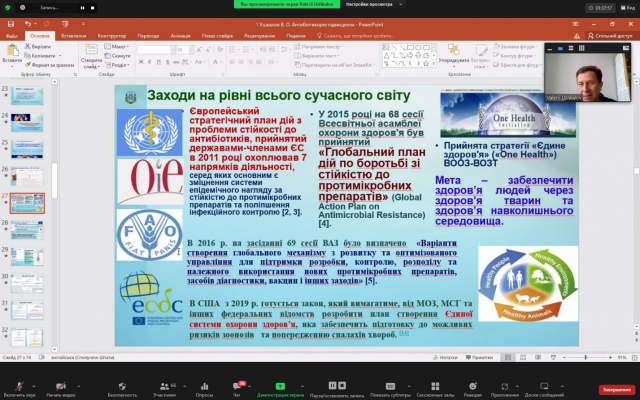The width and height of the screenshot is (640, 400).
Task: Click the red End (Завершение) meeting button
Action: [x=617, y=390]
